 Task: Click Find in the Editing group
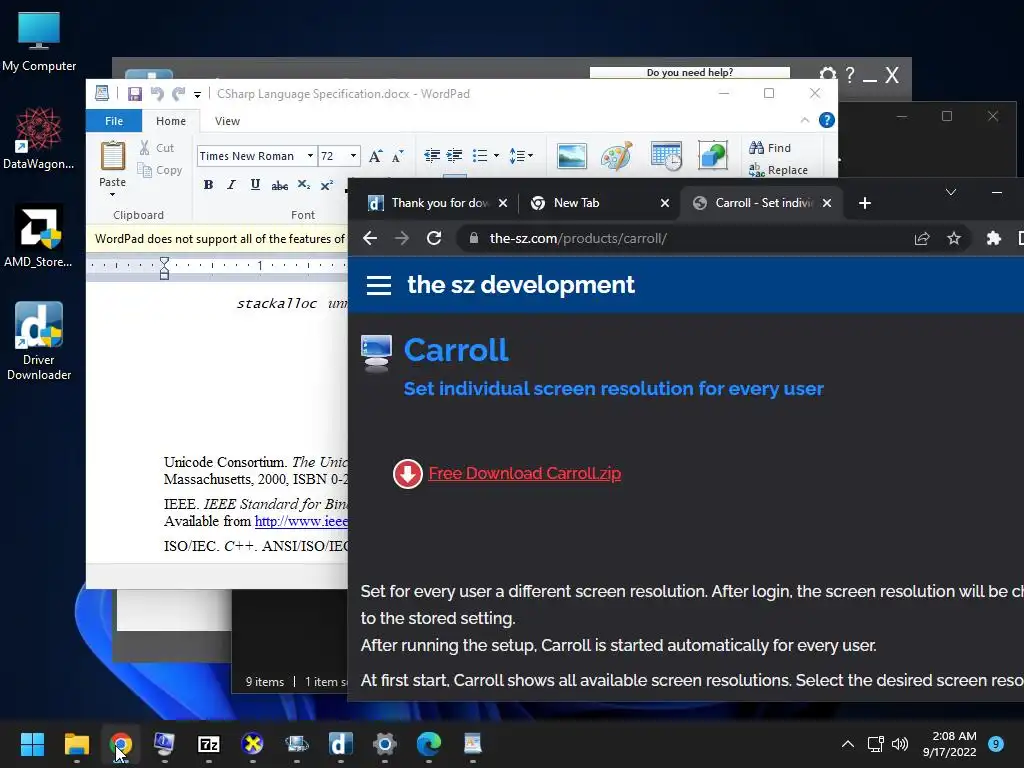[x=770, y=148]
